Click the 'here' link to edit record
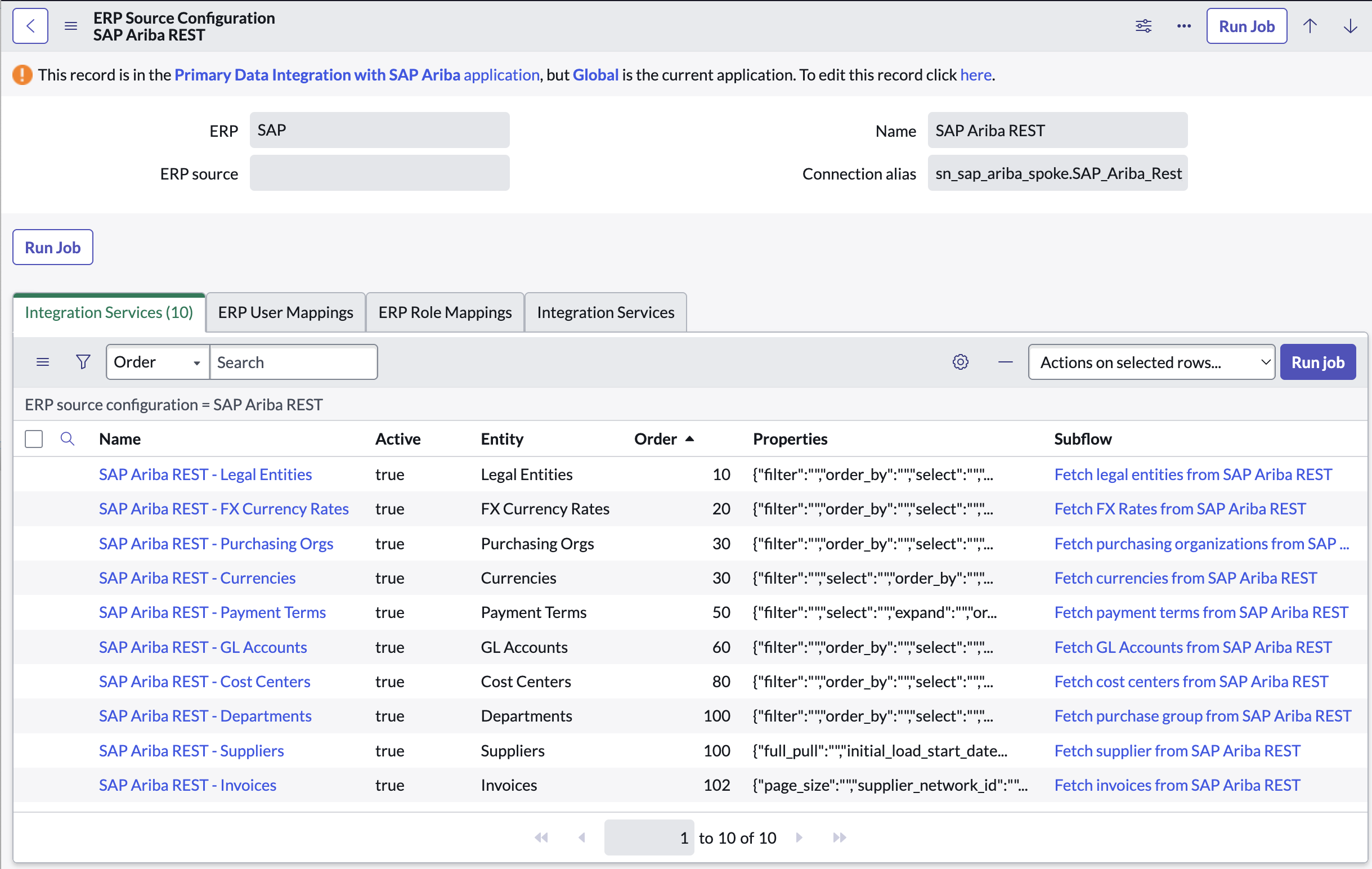 coord(975,75)
